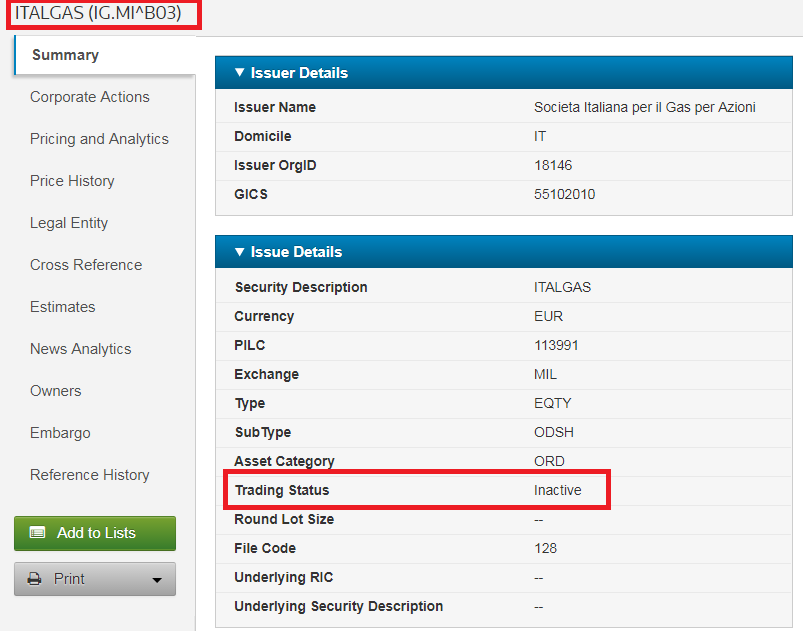
Task: Click GICS code 55102010
Action: (564, 195)
